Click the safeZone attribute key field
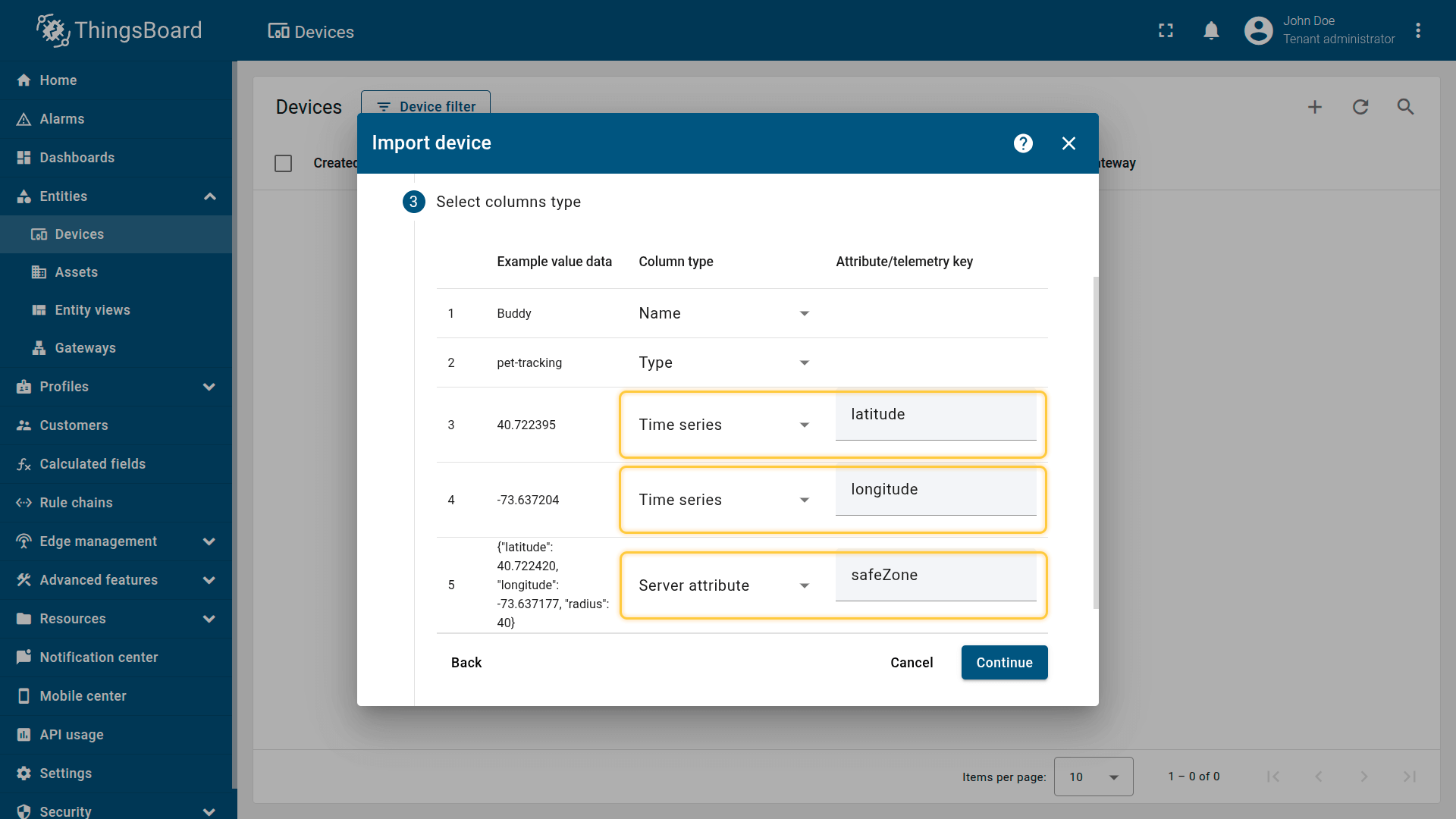 point(935,576)
